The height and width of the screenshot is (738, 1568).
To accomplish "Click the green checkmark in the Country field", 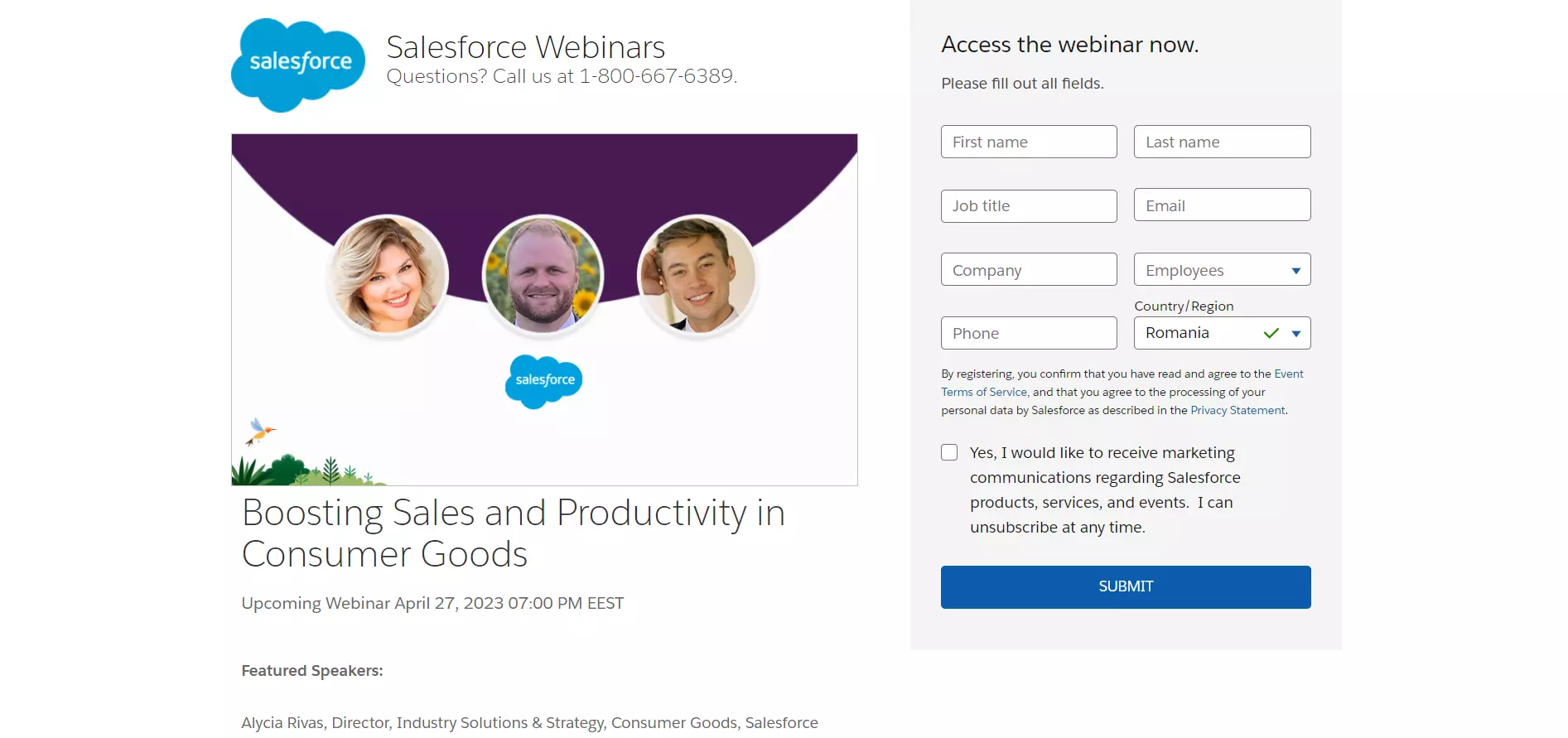I will coord(1271,333).
